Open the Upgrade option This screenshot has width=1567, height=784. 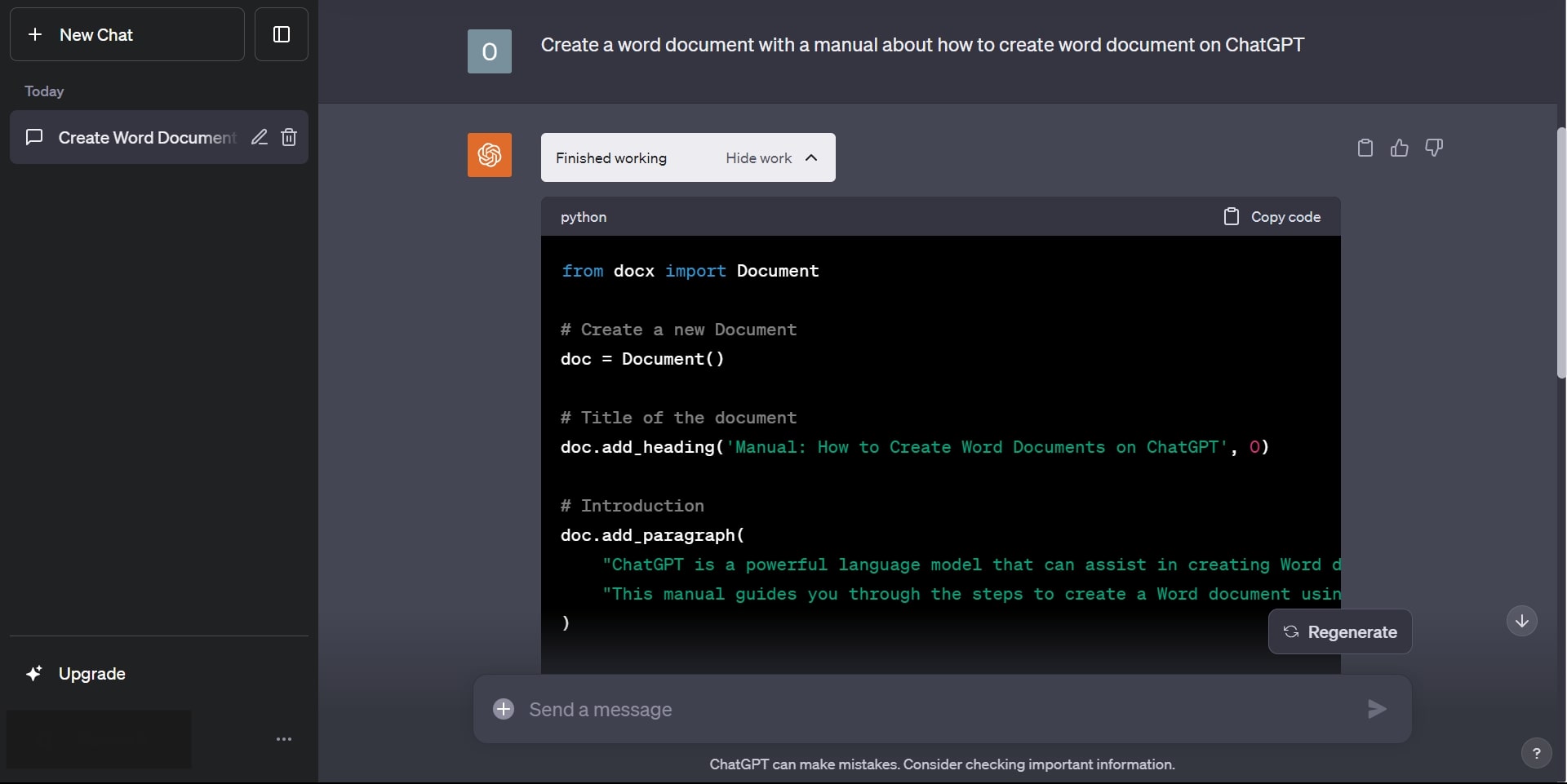click(78, 674)
